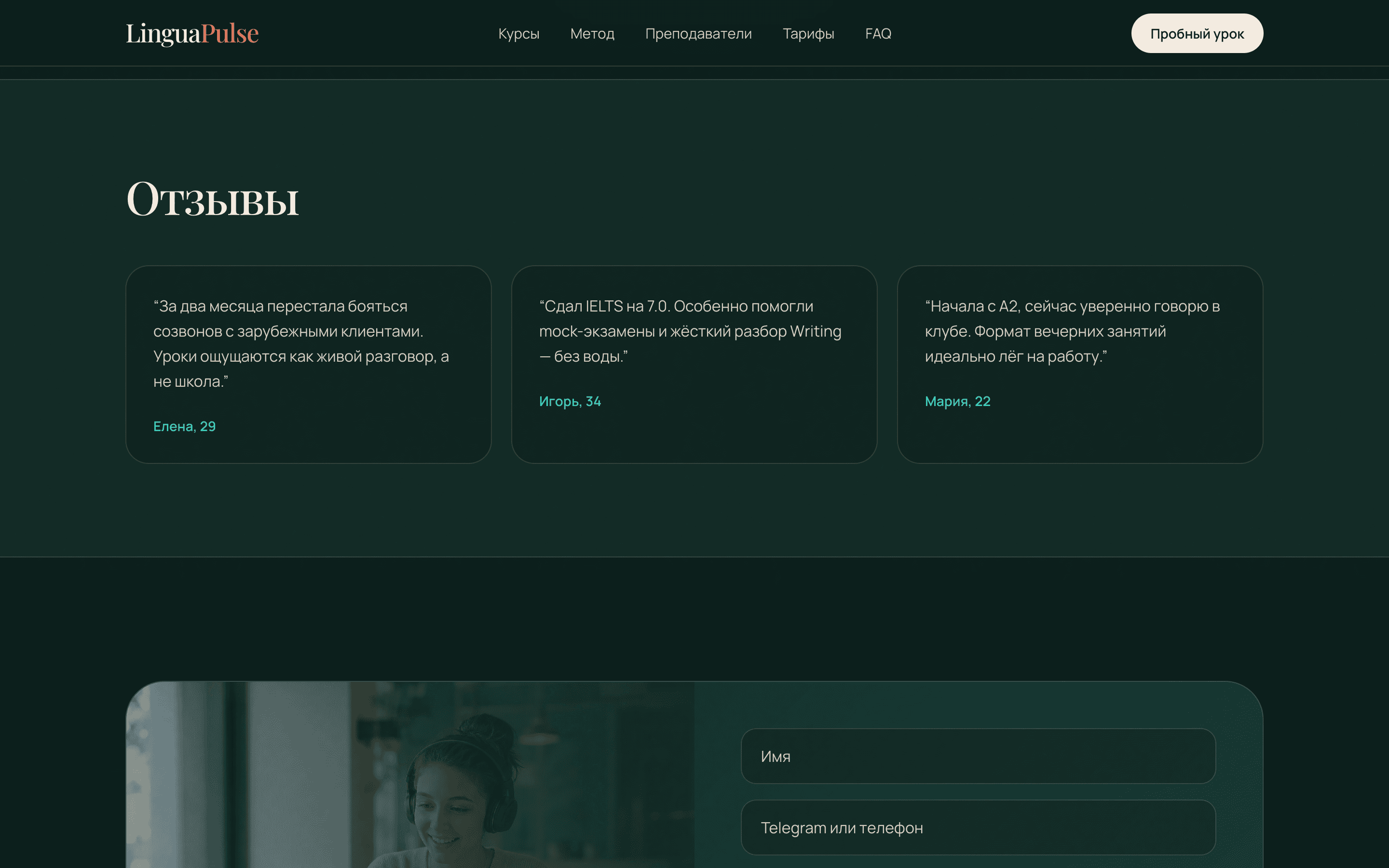Focus the Имя input field
Screen dimensions: 1389x868
pyautogui.click(x=978, y=756)
